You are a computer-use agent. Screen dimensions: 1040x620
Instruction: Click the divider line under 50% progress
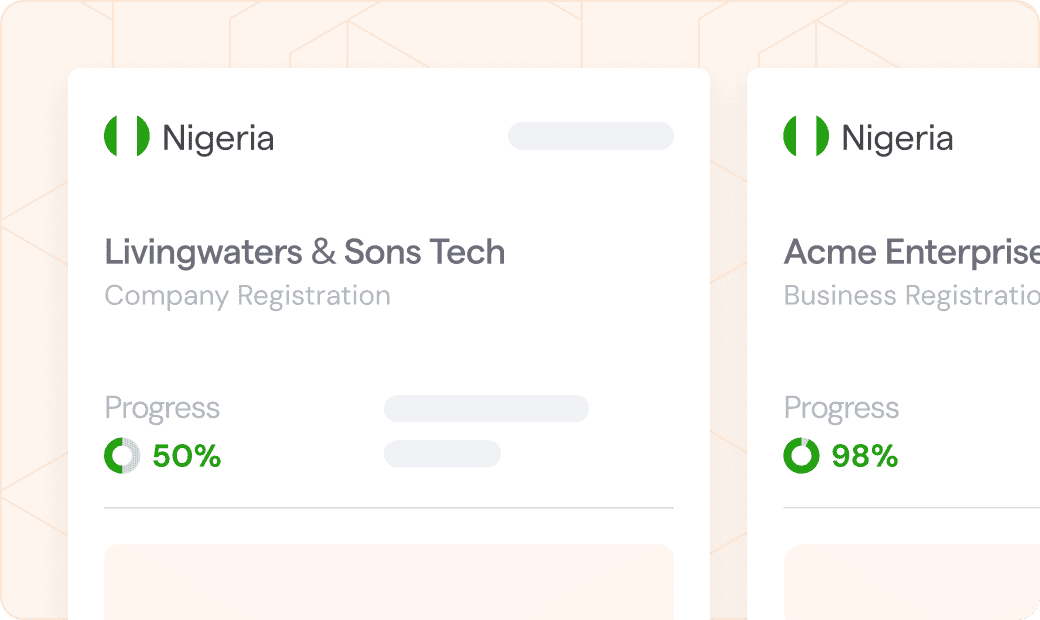(388, 508)
